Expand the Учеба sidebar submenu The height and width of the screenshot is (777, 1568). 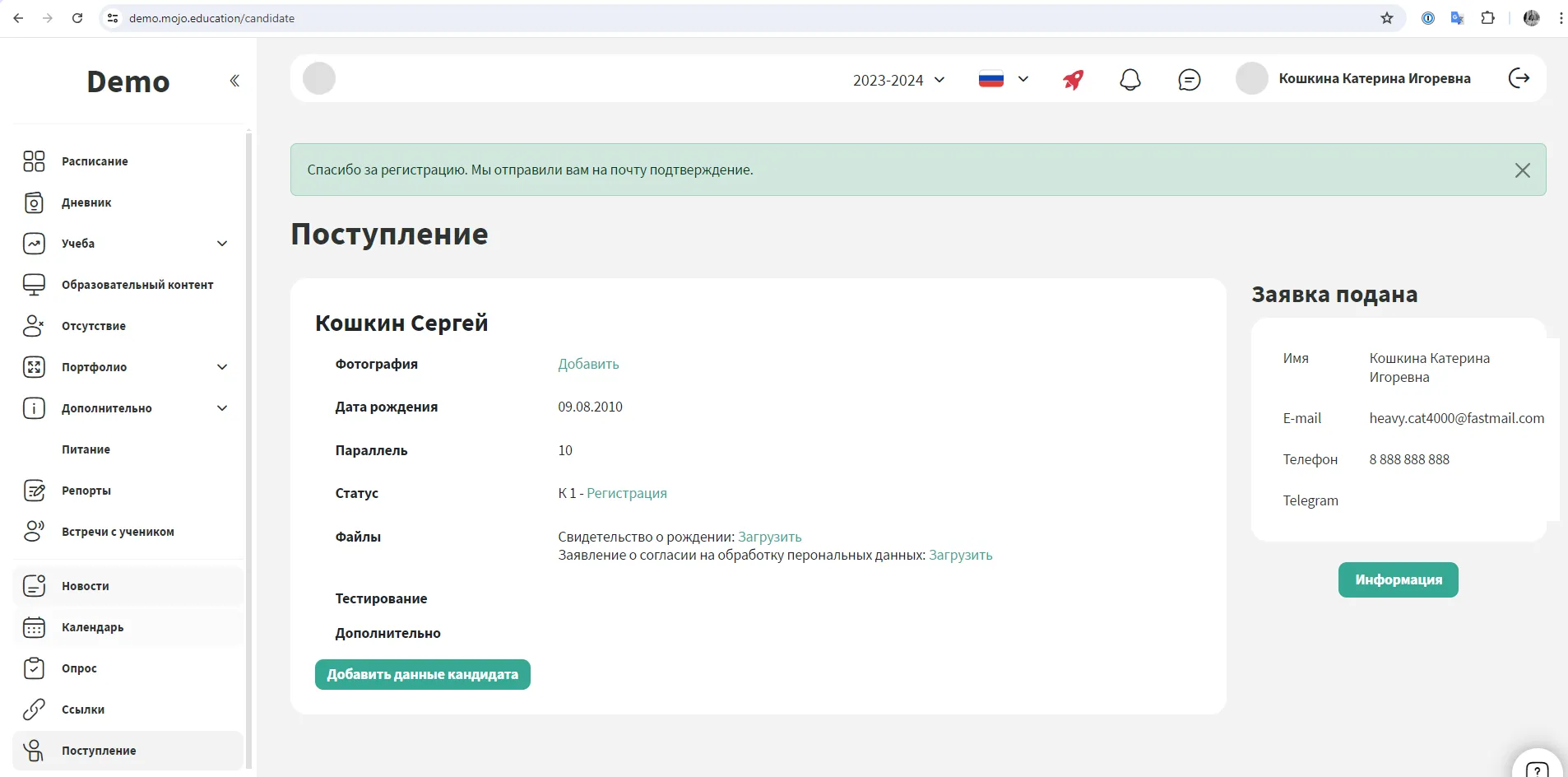[x=222, y=244]
